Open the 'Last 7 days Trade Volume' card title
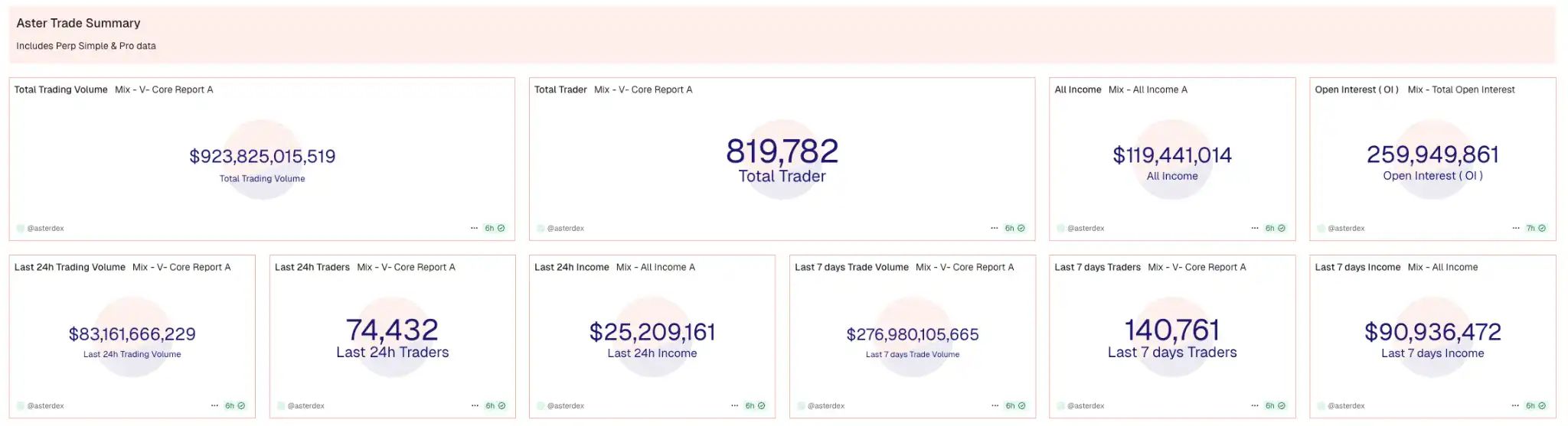The width and height of the screenshot is (1568, 426). point(851,267)
